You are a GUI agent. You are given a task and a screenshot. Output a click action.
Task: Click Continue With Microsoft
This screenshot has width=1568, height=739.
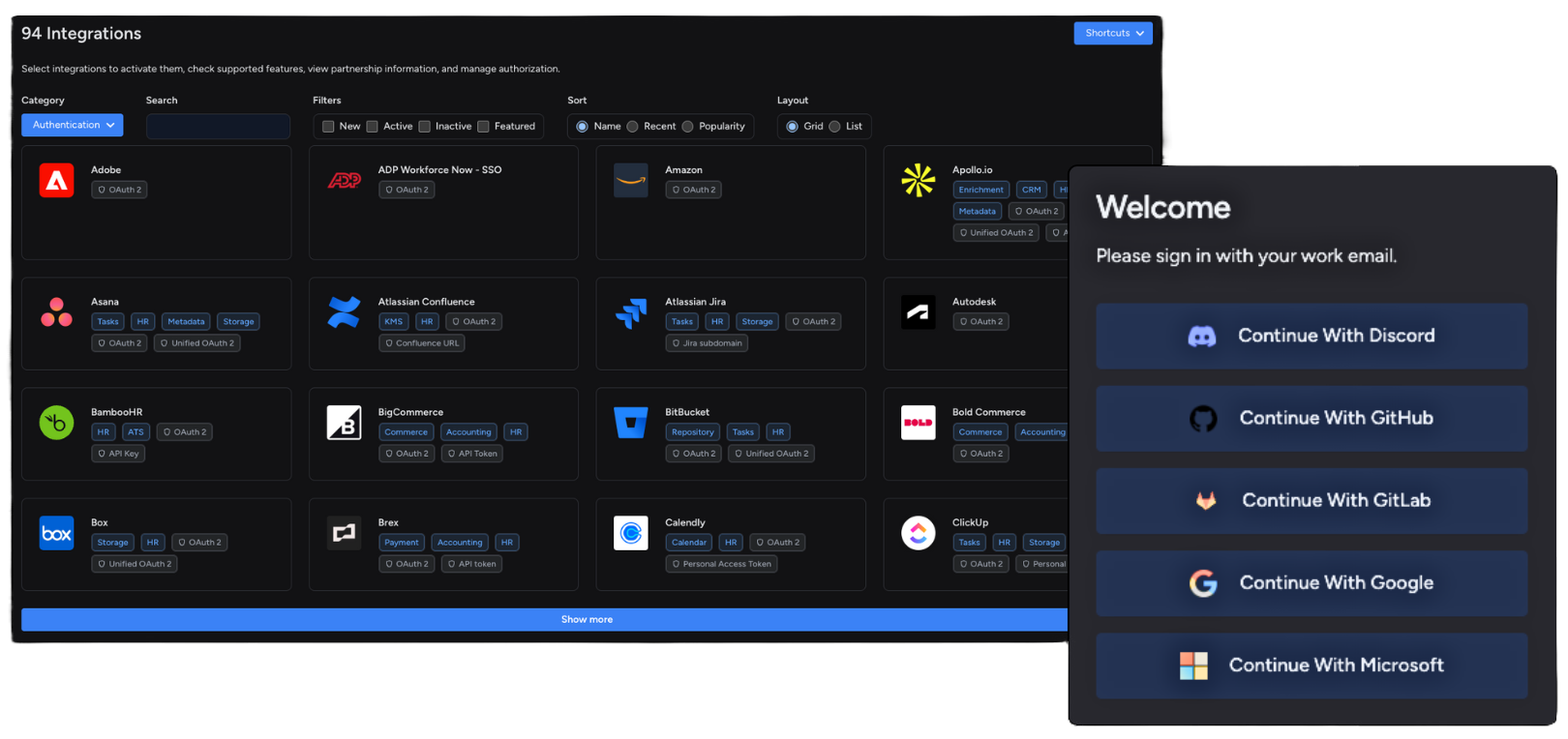coord(1312,665)
